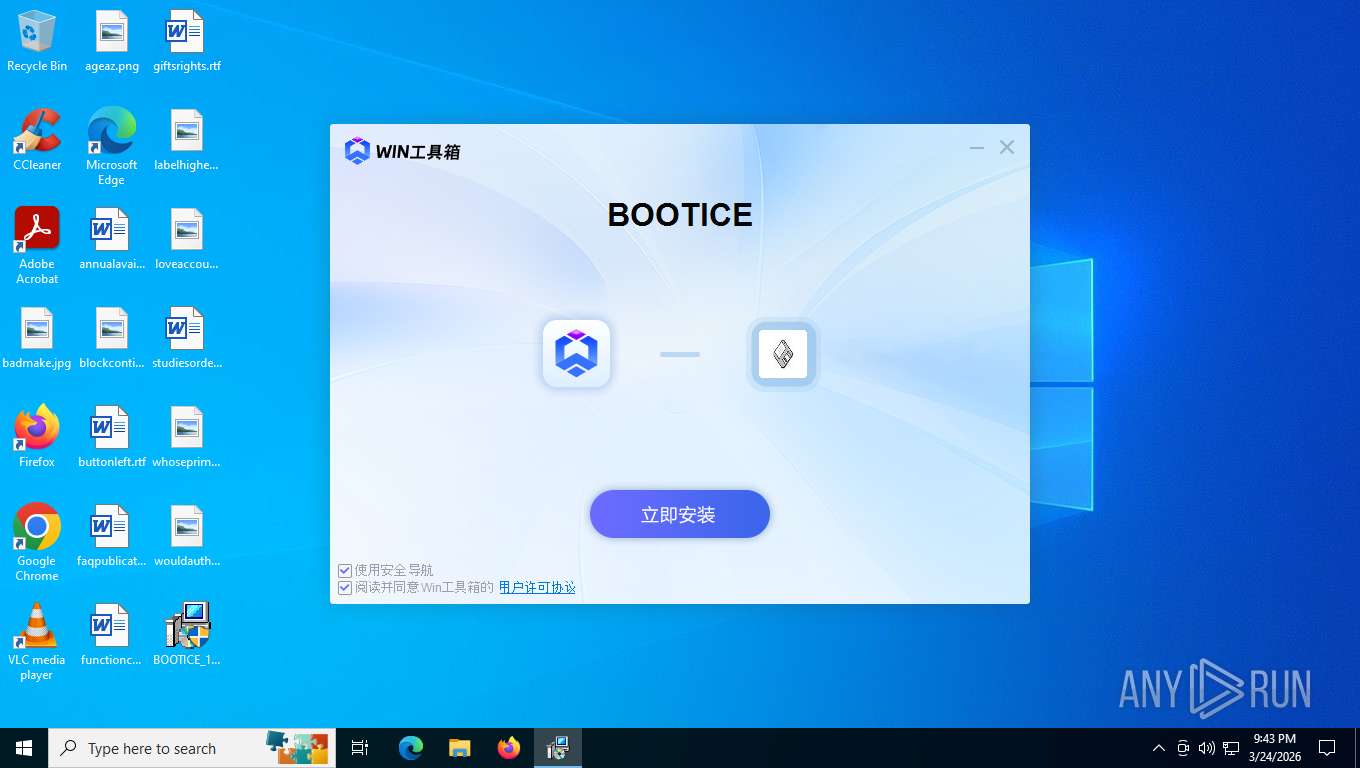Select the whoseprim... image file icon
The image size is (1360, 768).
coord(187,437)
